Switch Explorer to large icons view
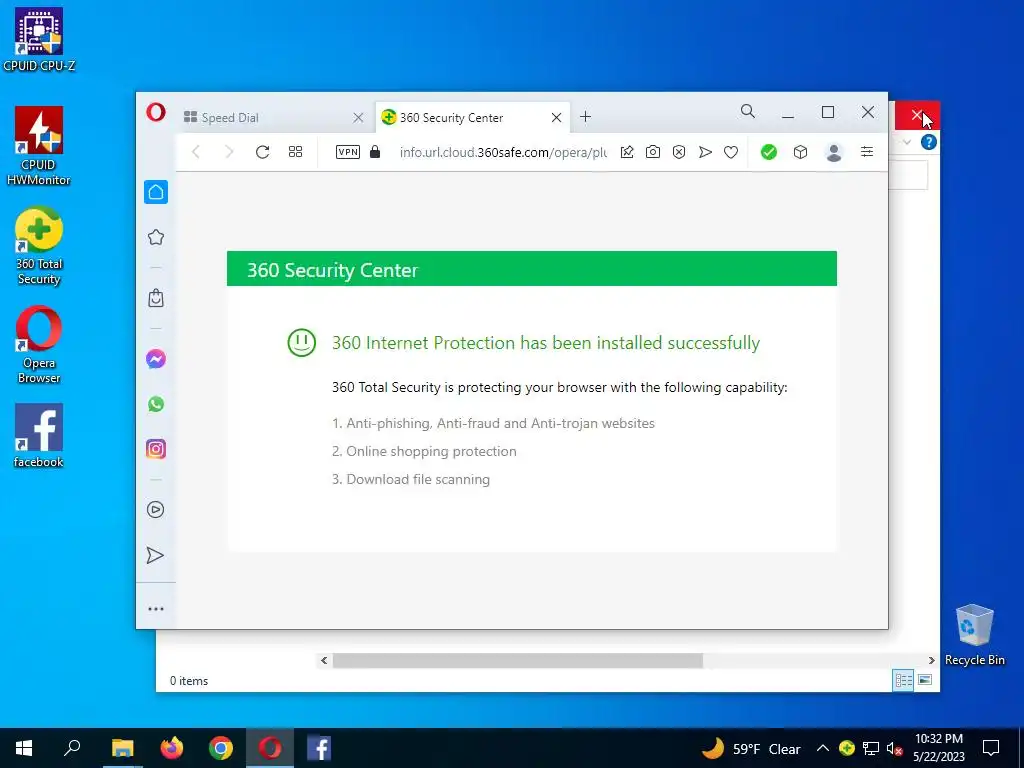 click(x=925, y=680)
